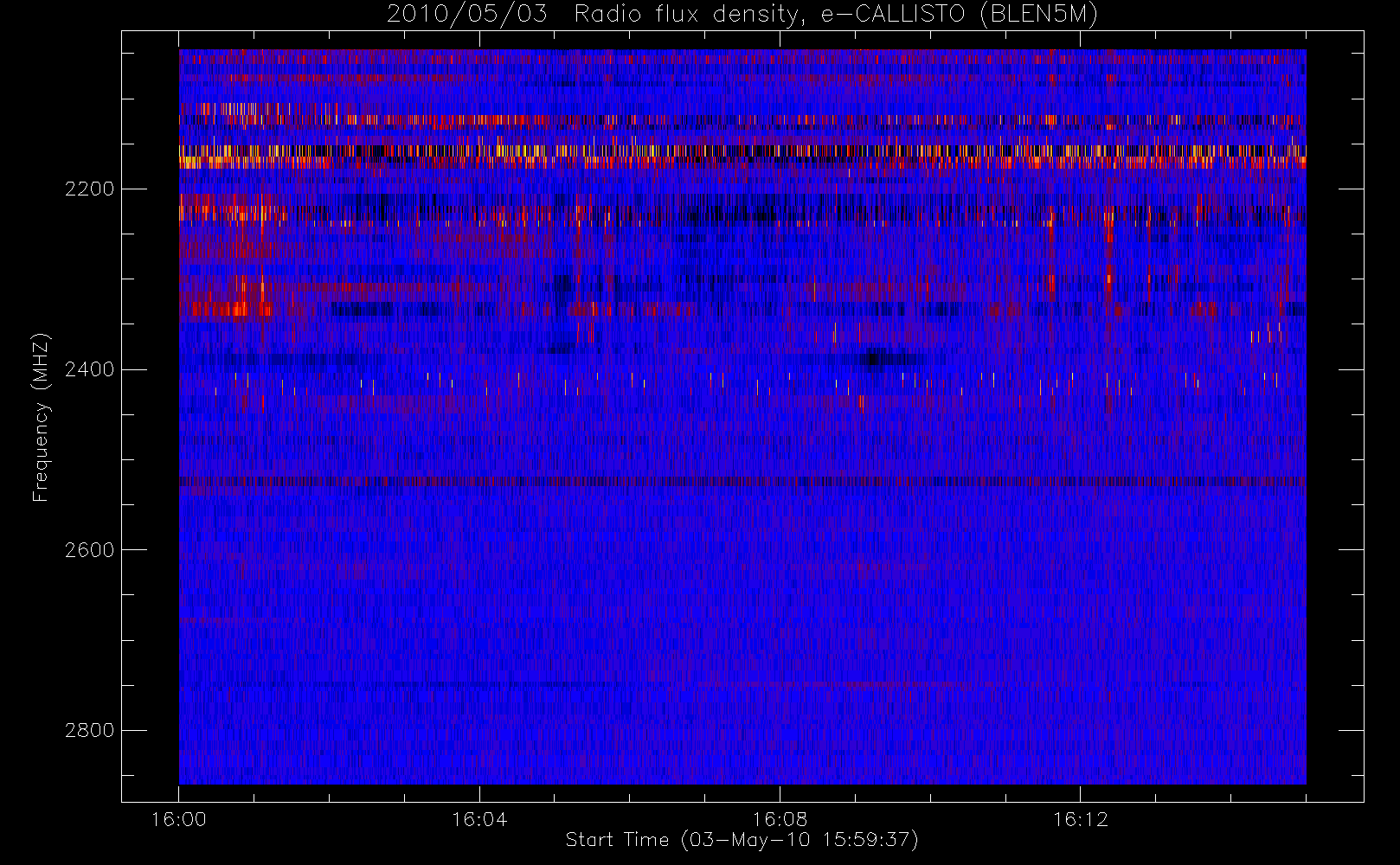Click the plot title '2010/05/03 Radio flux density, e-CALLISTO (BLEN5M)'
Viewport: 1400px width, 865px height.
(x=742, y=15)
